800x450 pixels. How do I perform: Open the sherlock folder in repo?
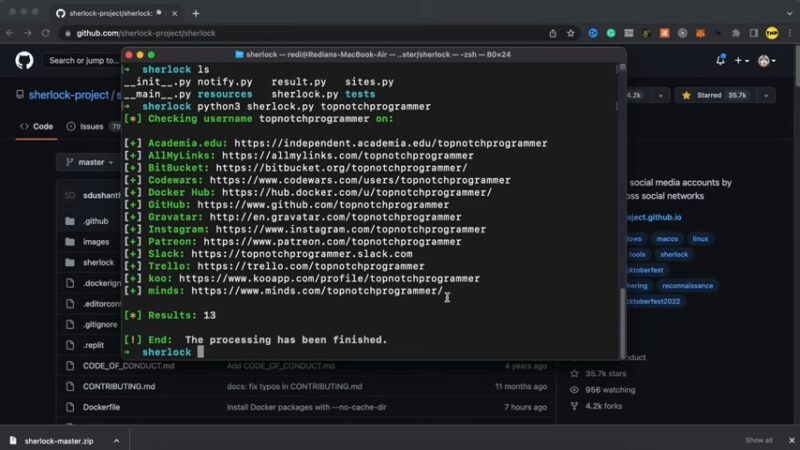point(98,262)
